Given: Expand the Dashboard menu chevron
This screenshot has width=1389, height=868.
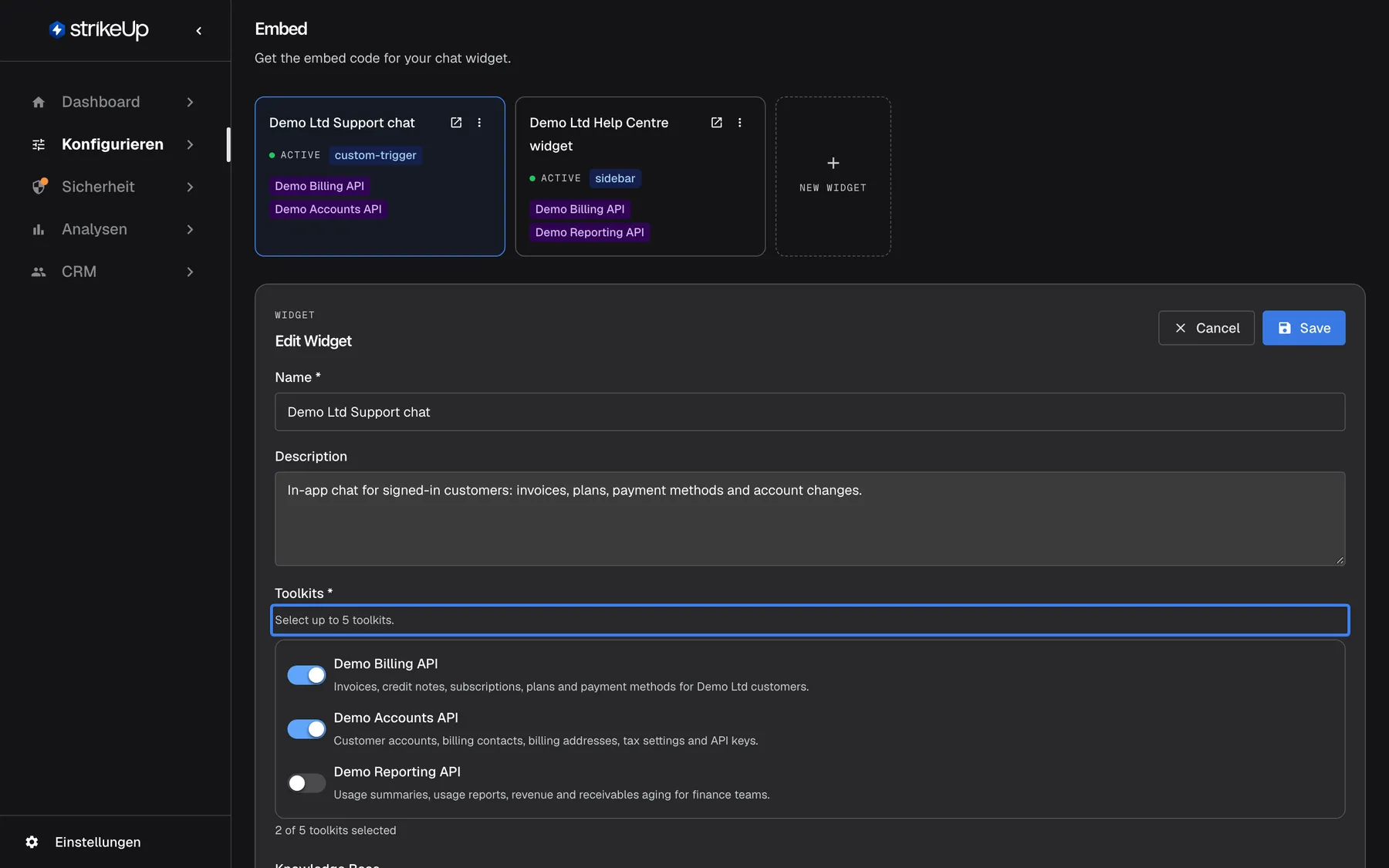Looking at the screenshot, I should click(x=190, y=102).
